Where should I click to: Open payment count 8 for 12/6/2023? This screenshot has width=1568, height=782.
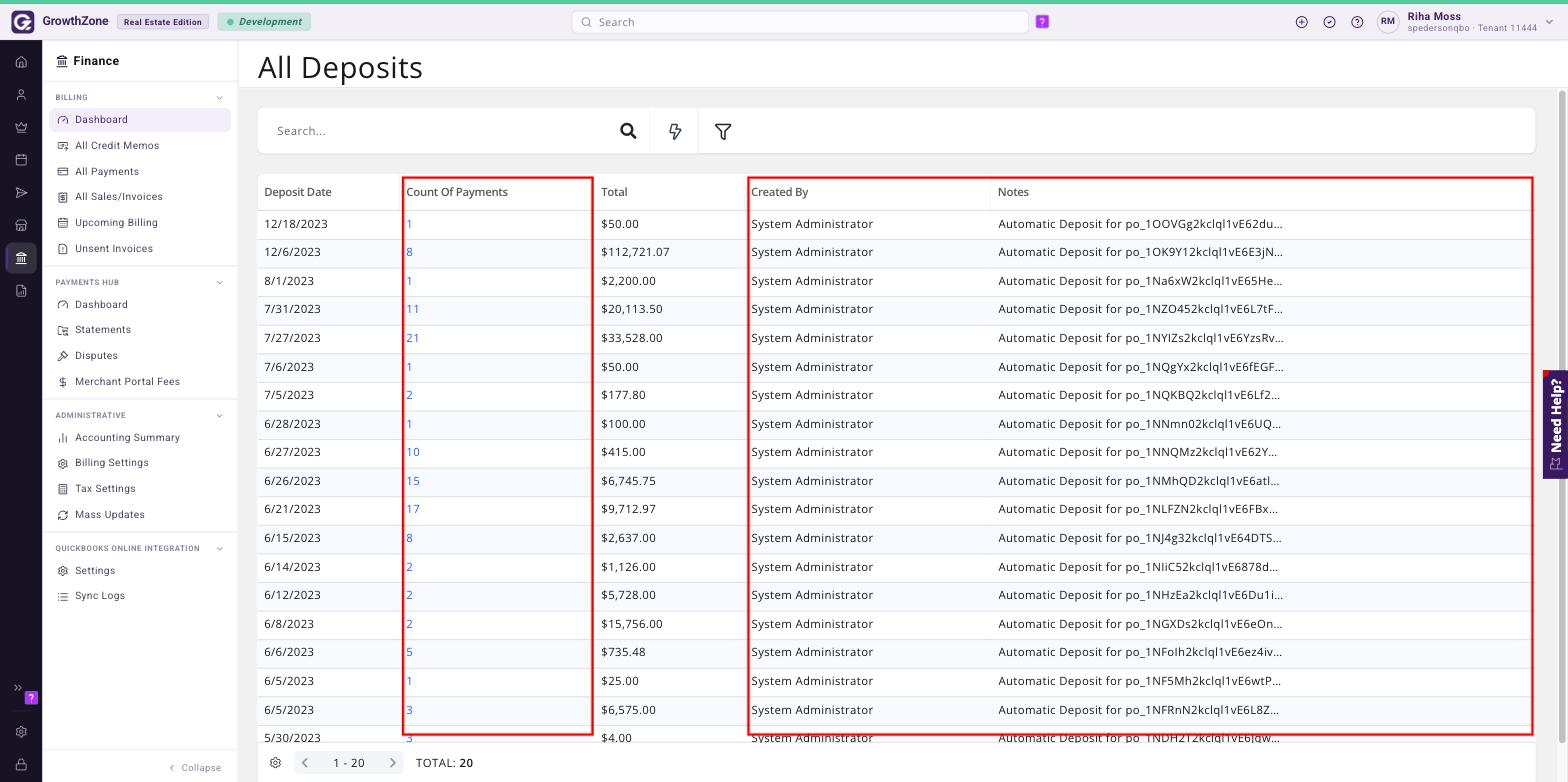[x=409, y=252]
